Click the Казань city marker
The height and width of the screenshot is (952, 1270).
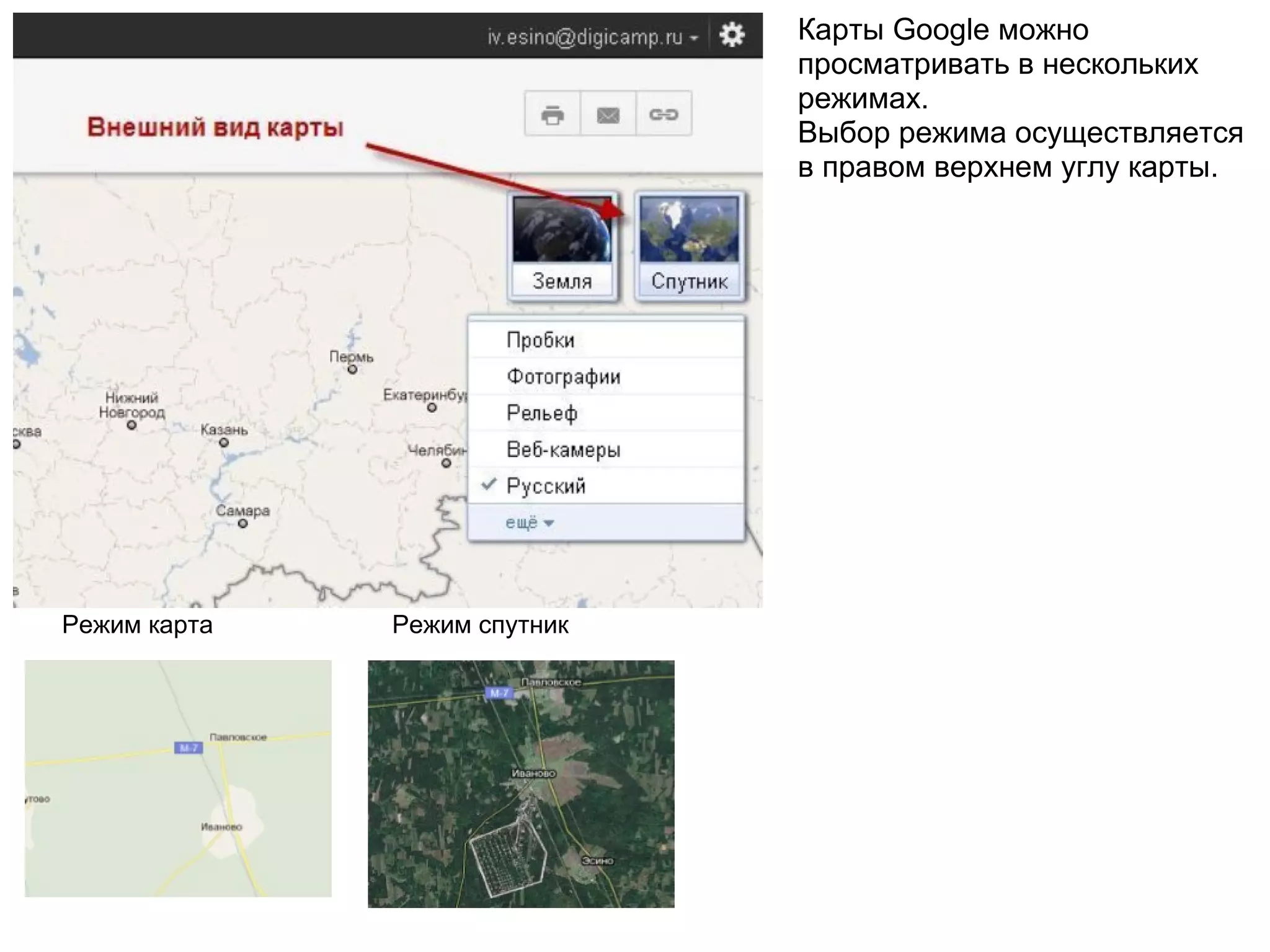pos(224,443)
